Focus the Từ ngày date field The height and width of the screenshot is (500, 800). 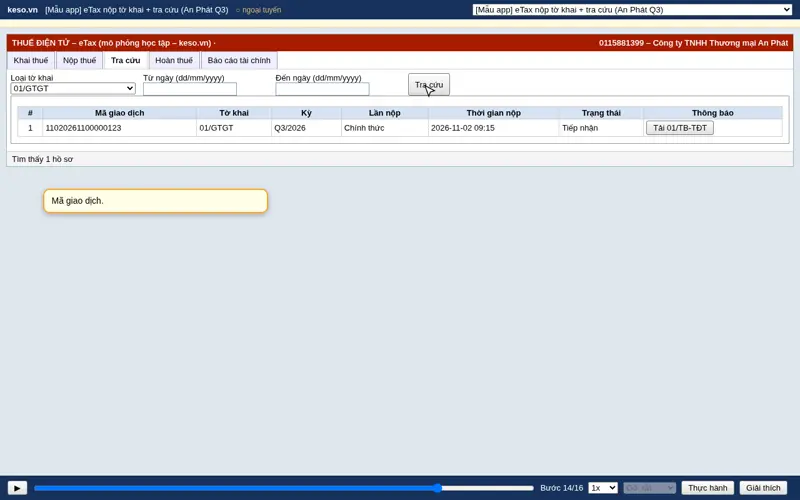[x=190, y=89]
